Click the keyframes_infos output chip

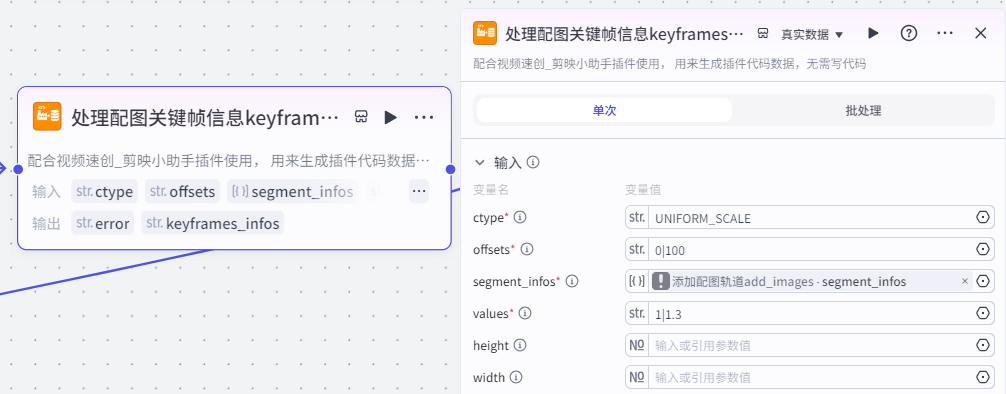pos(212,223)
